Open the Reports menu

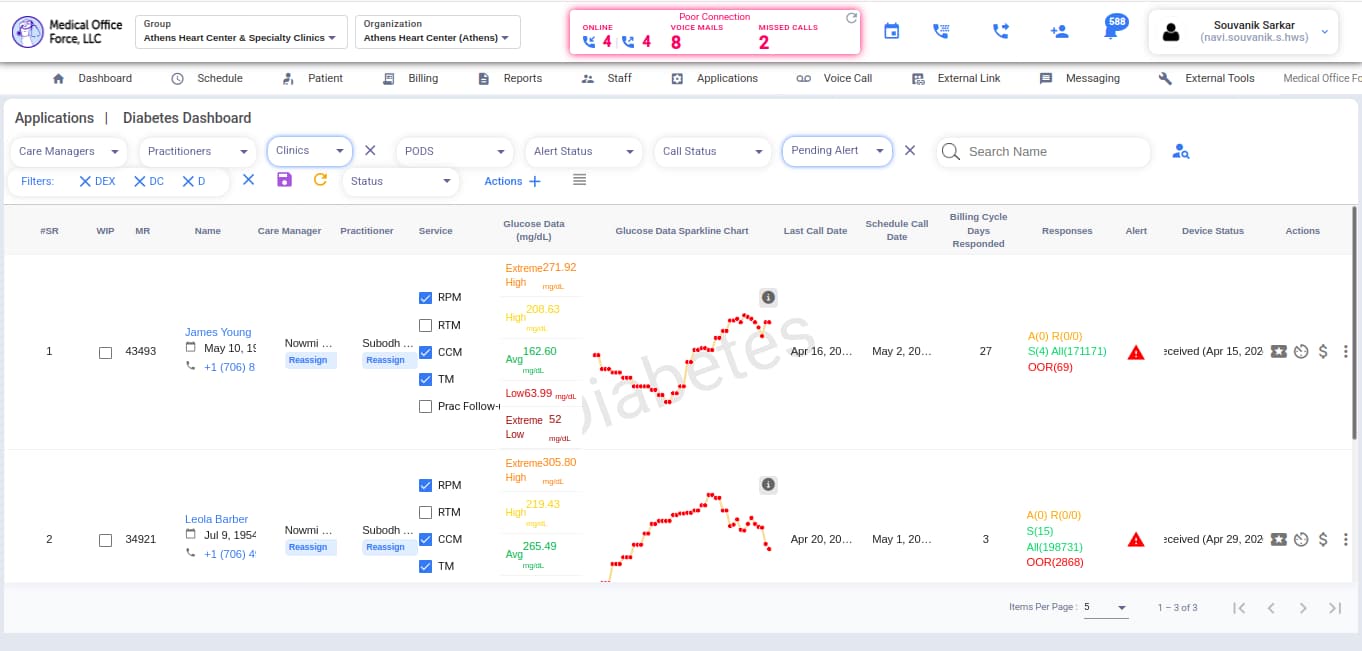click(x=510, y=78)
